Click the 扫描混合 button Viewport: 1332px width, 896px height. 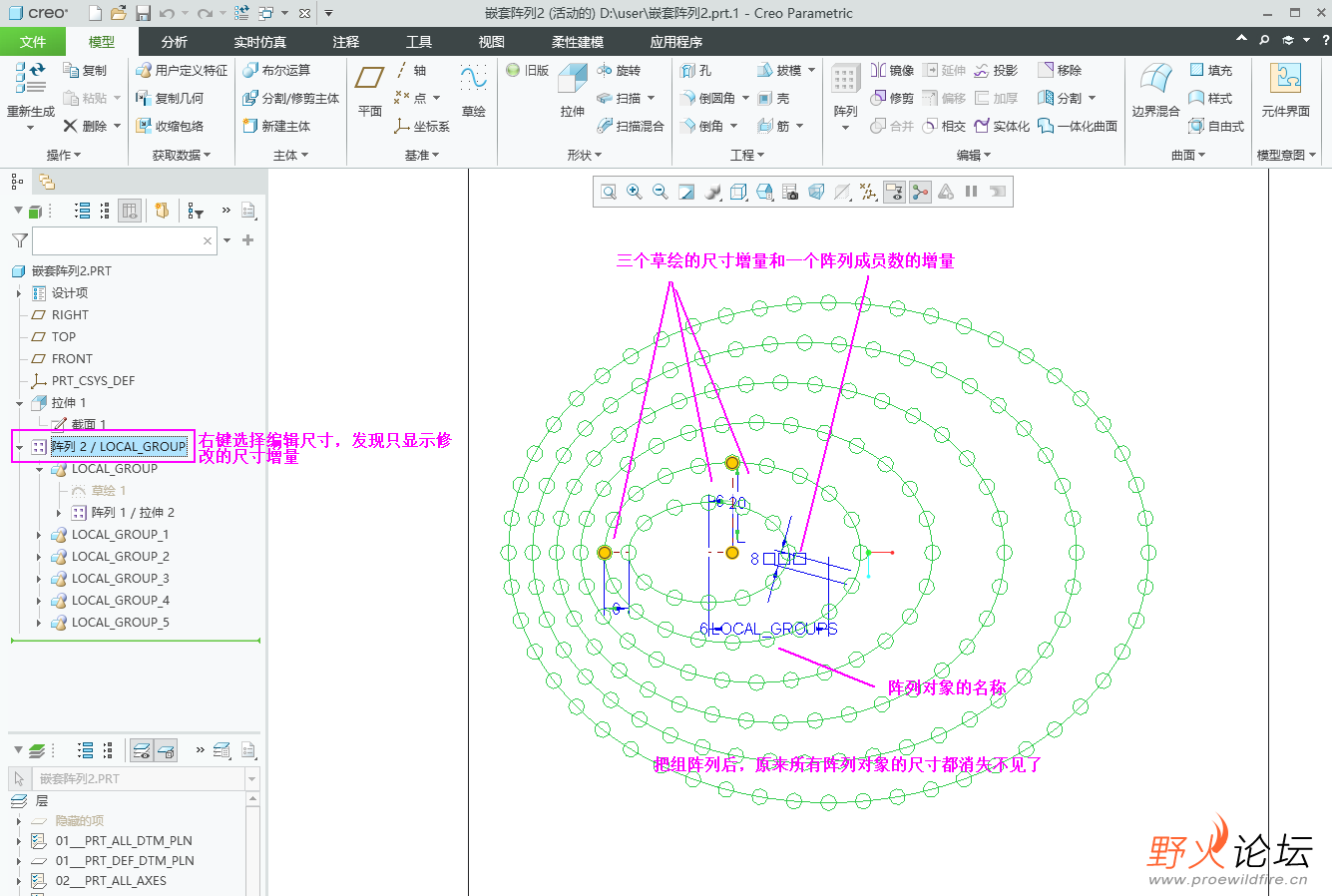[x=631, y=127]
